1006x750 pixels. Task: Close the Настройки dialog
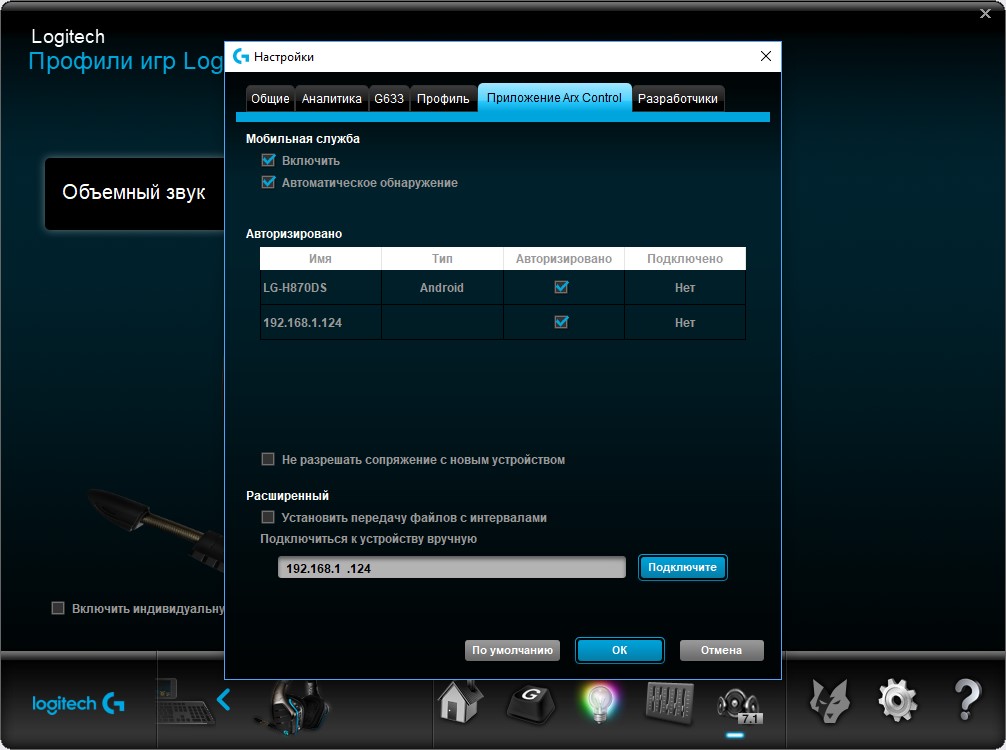point(765,56)
